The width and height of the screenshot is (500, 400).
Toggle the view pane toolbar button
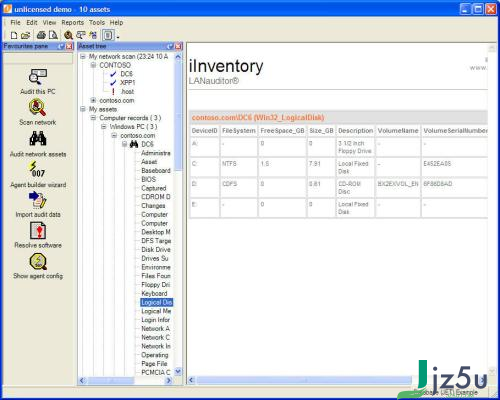tap(108, 35)
